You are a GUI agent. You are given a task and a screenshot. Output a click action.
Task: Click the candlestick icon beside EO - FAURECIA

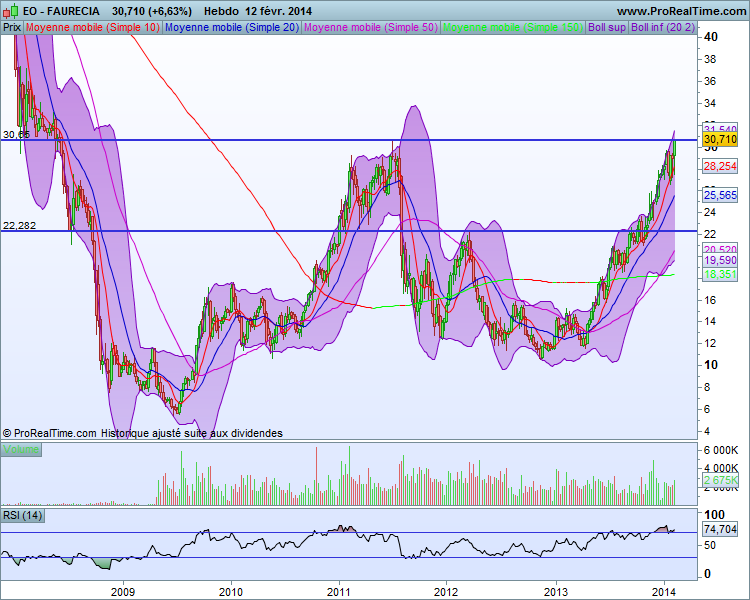(x=11, y=11)
